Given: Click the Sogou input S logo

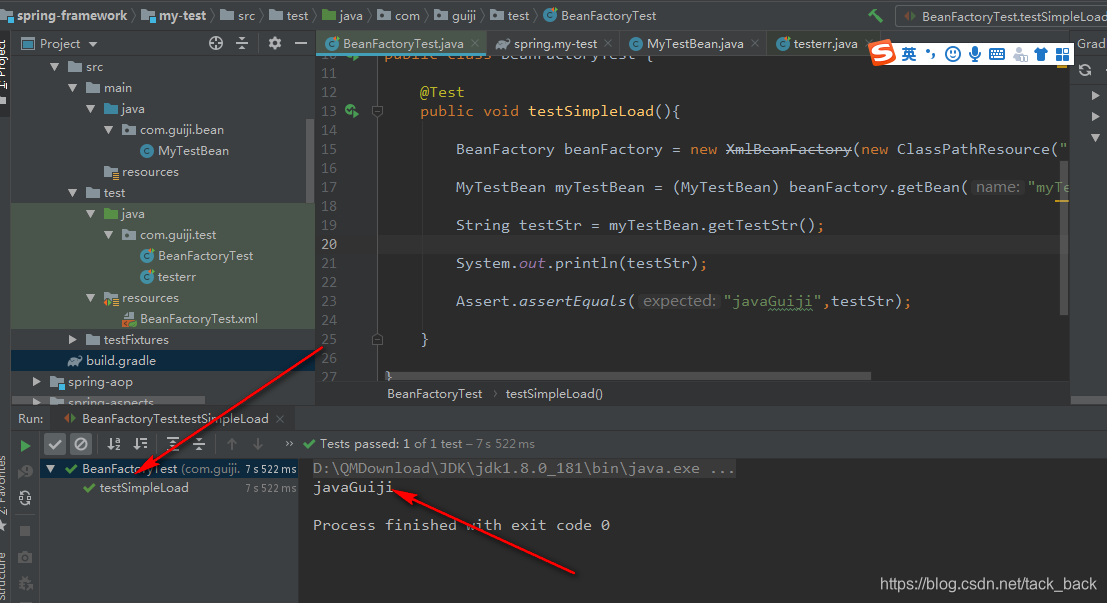Looking at the screenshot, I should pos(882,53).
